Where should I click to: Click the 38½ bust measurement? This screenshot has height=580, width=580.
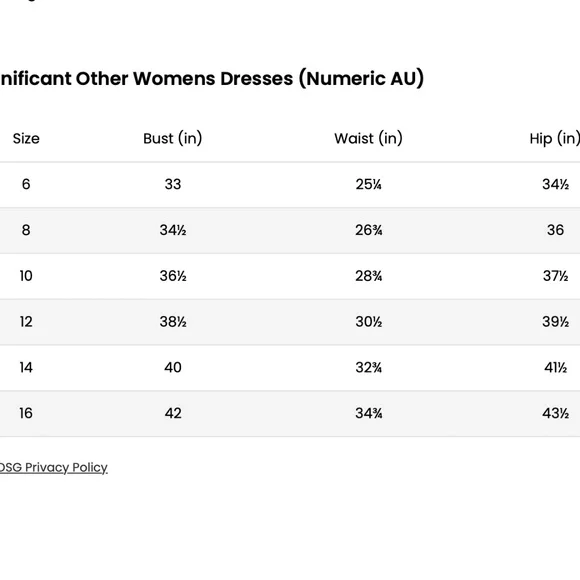pyautogui.click(x=173, y=322)
